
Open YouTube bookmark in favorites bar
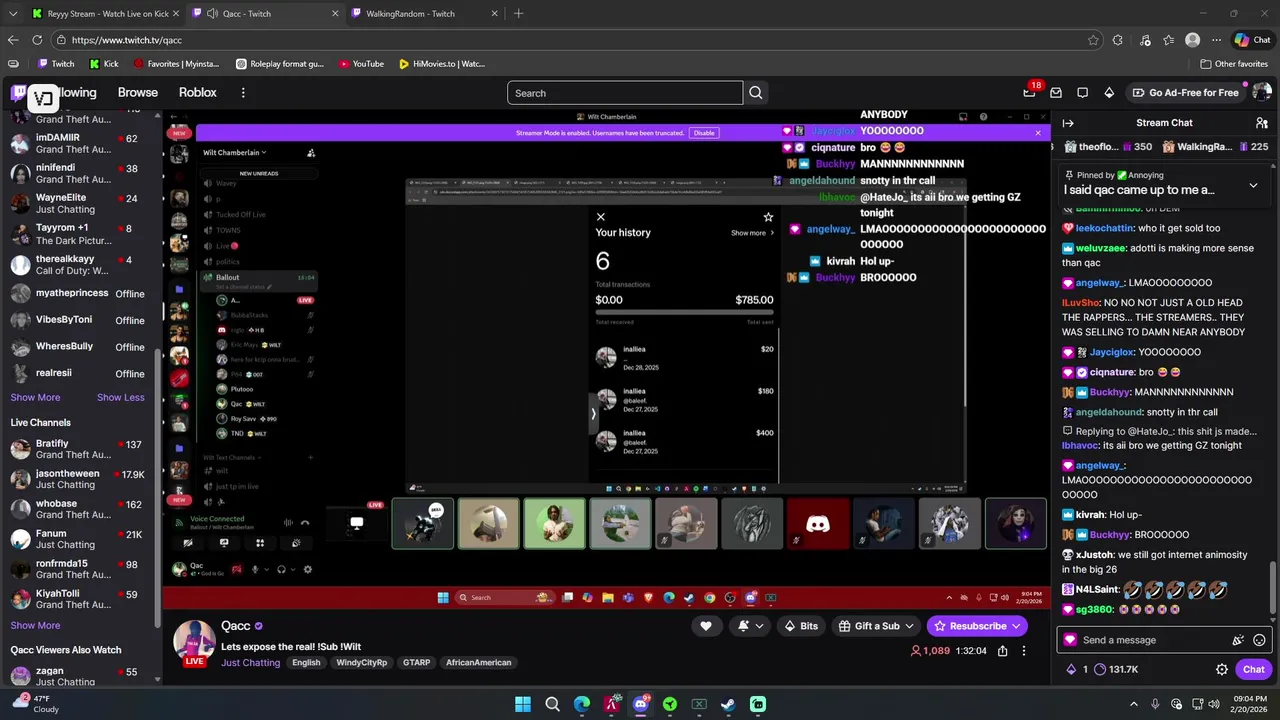[361, 64]
